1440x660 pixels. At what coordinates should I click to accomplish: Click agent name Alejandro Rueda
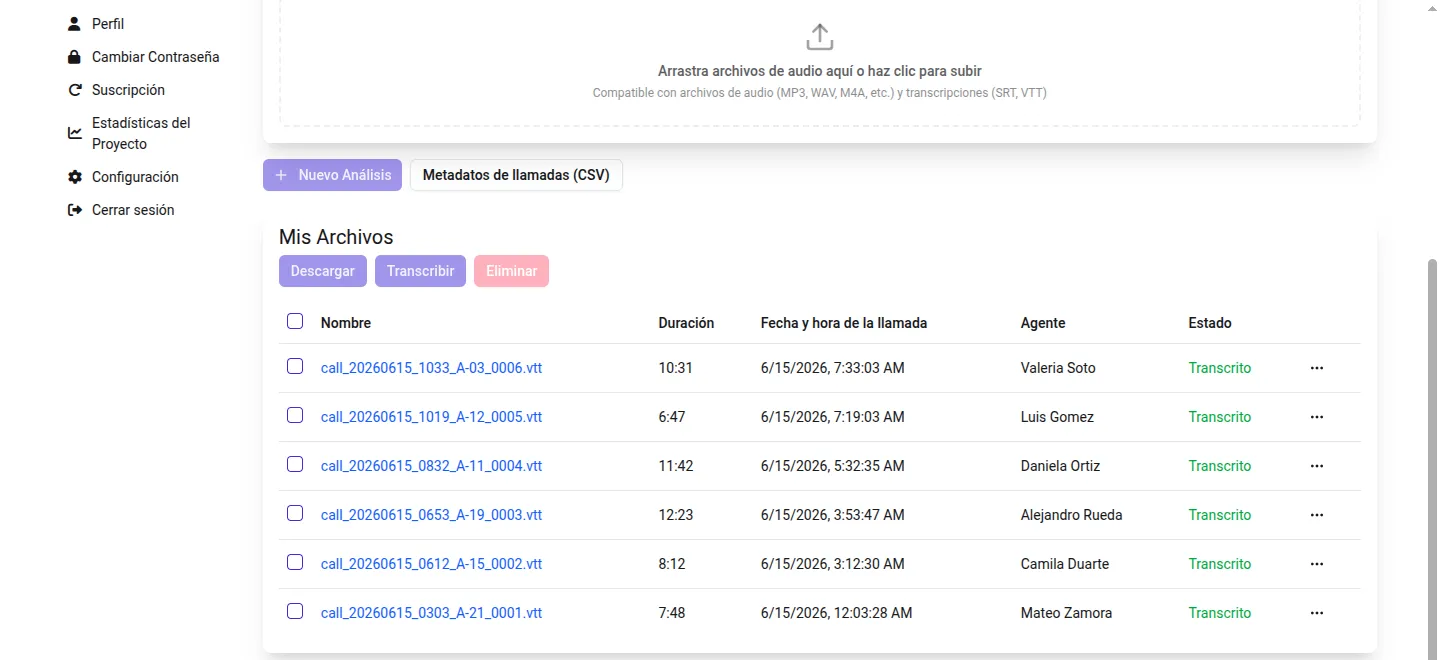[1071, 515]
